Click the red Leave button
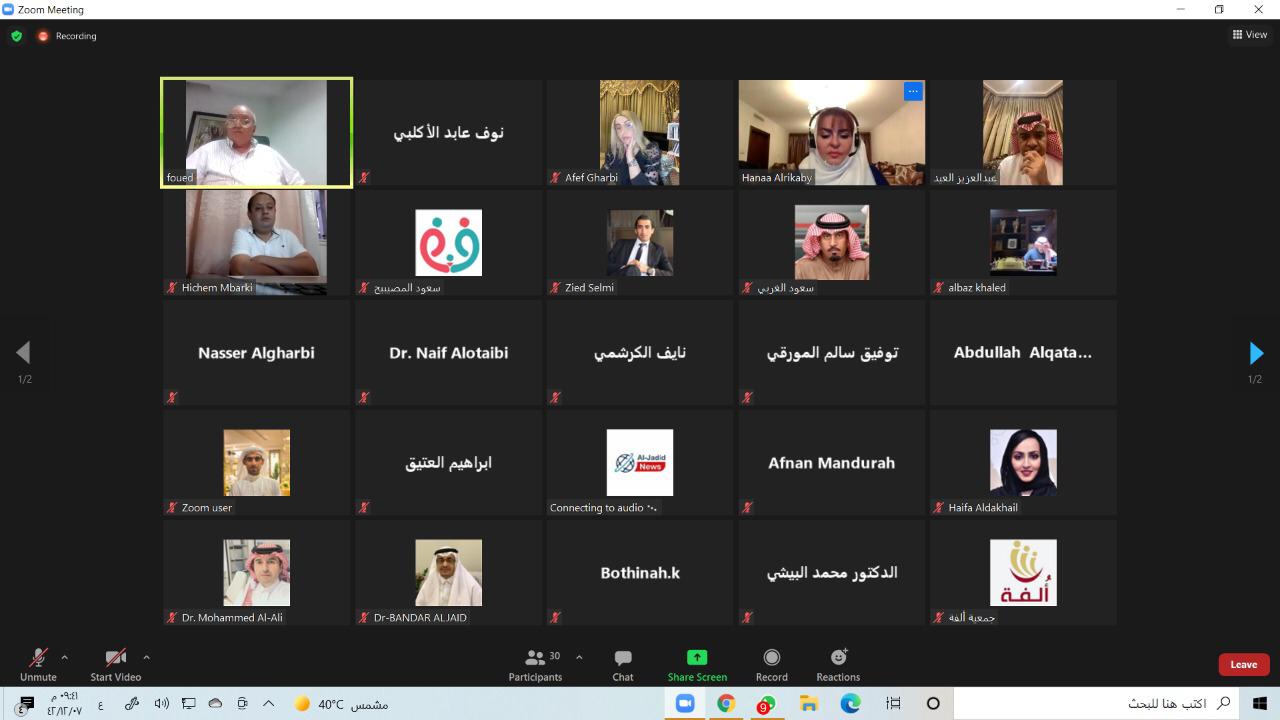 click(x=1243, y=665)
